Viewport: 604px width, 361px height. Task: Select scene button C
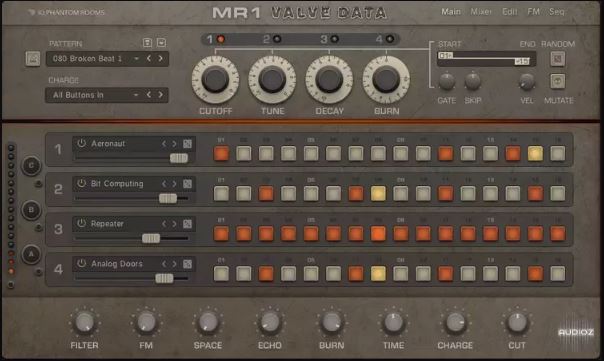[x=31, y=166]
